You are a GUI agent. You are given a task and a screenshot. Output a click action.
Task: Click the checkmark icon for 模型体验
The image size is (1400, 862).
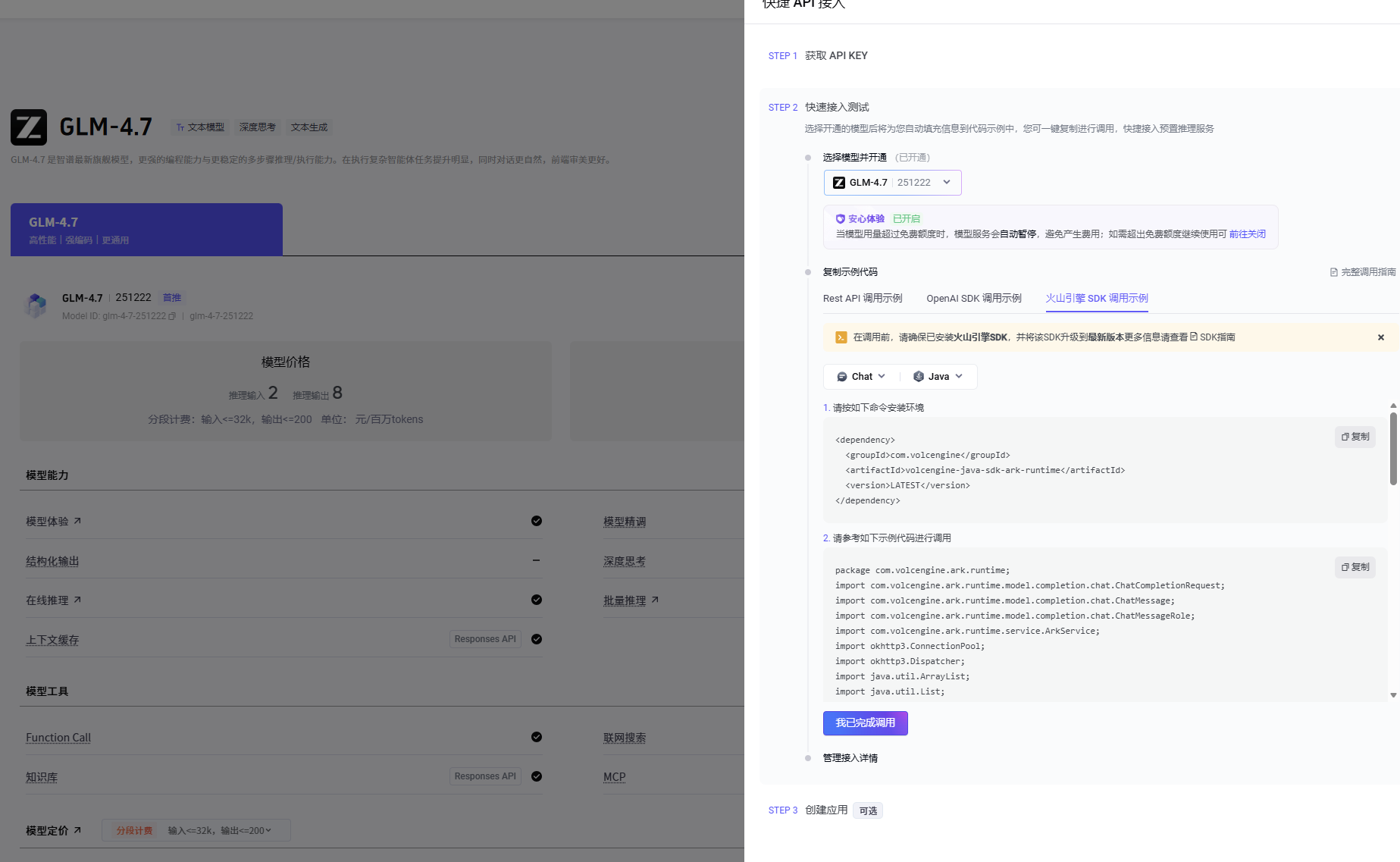(x=537, y=521)
